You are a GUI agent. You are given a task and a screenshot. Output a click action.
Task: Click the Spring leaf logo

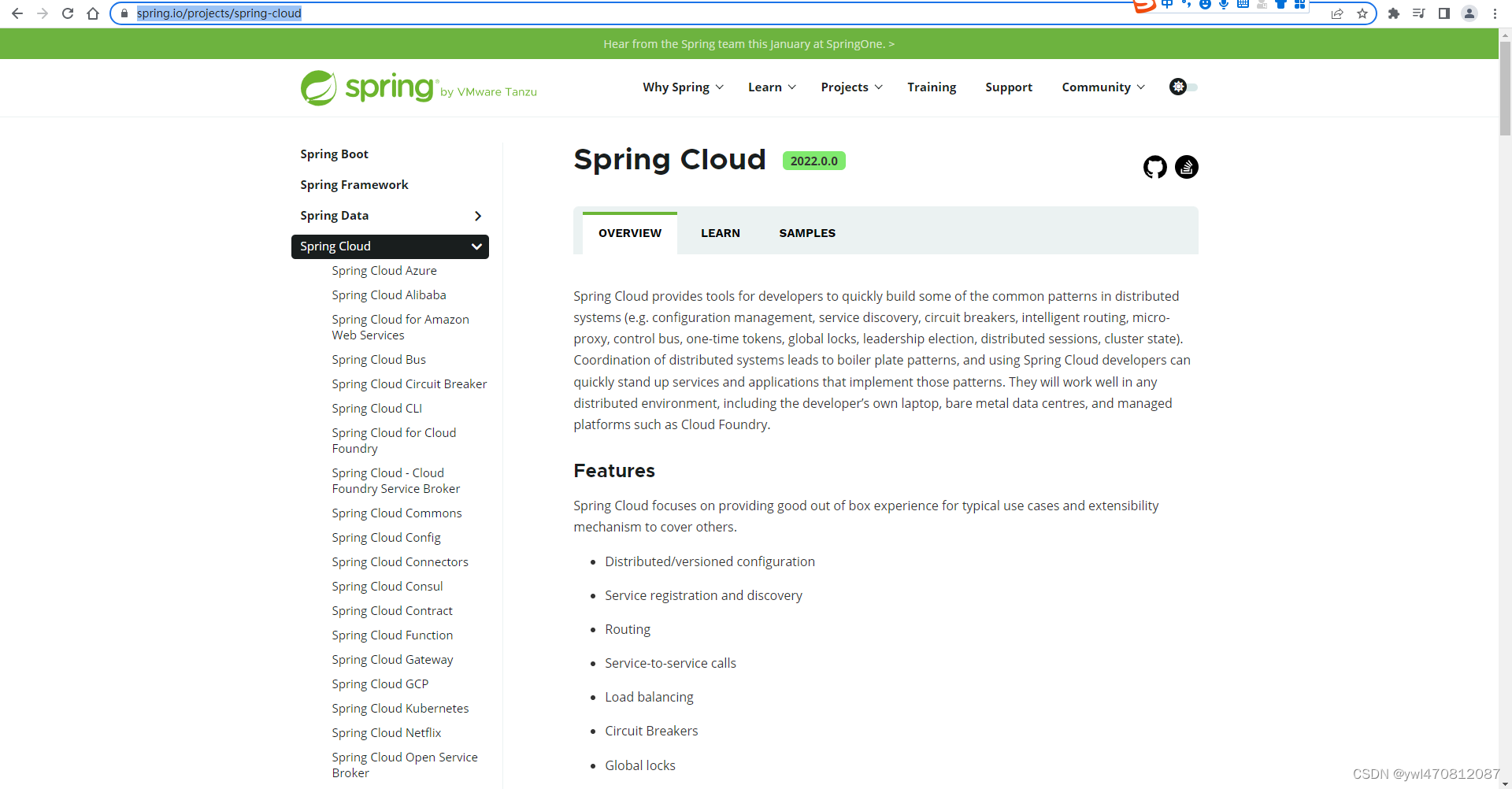319,87
